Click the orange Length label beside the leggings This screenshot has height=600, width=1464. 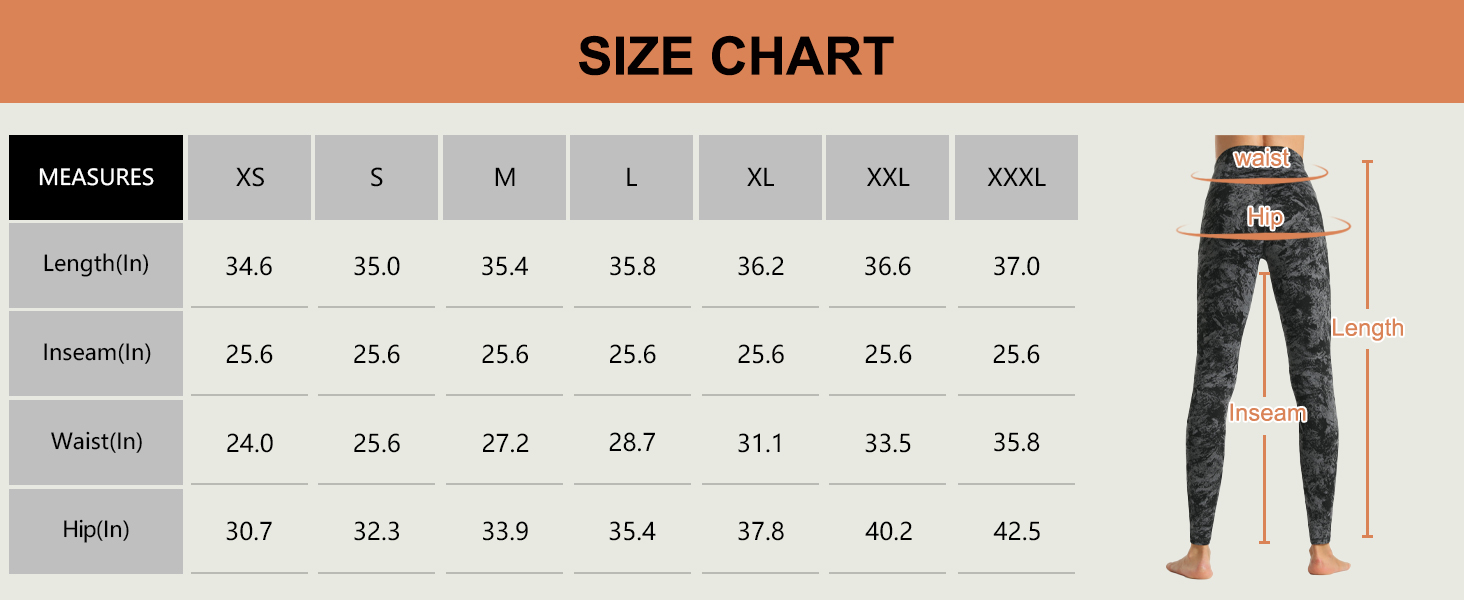click(1367, 328)
